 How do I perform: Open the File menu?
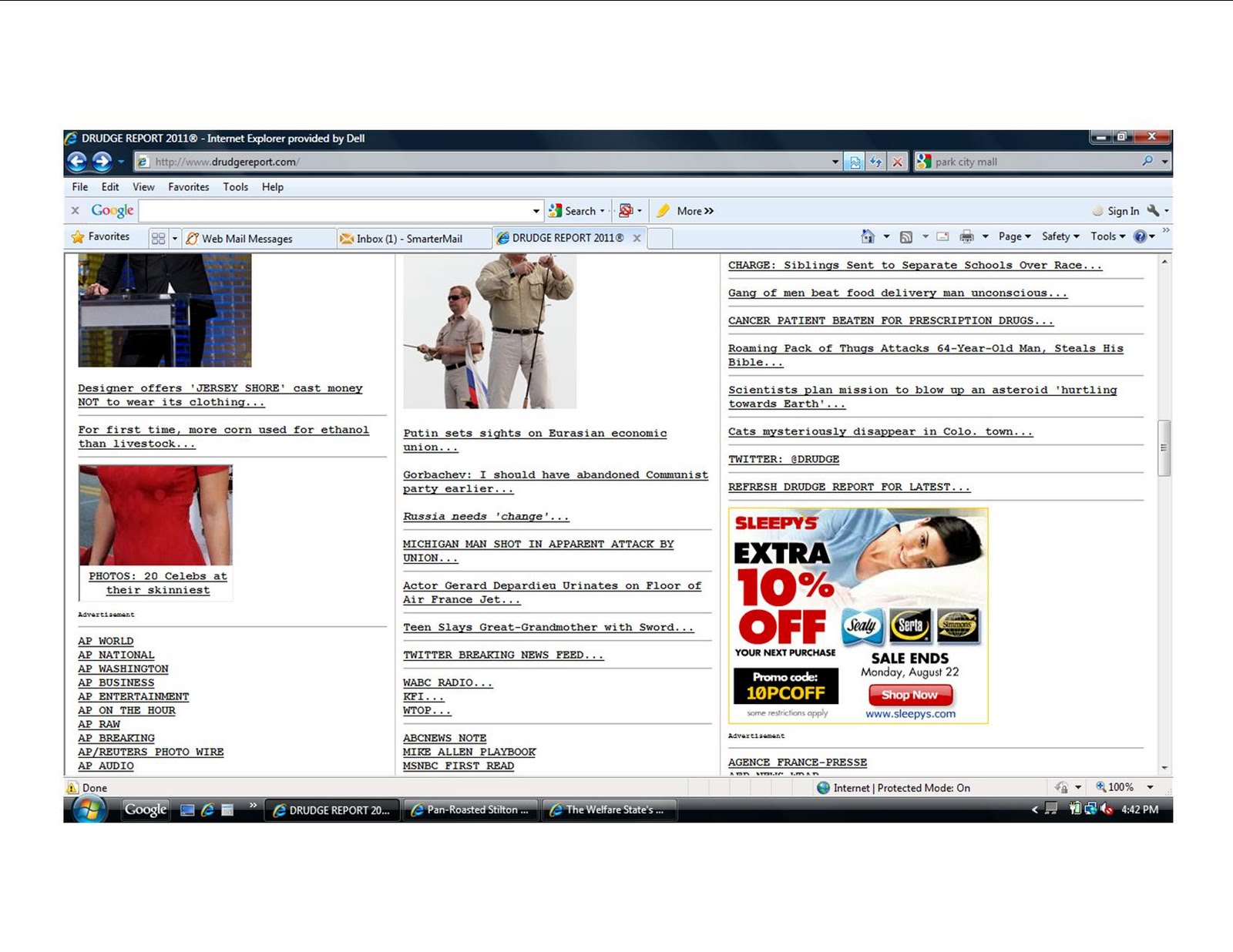(x=80, y=186)
